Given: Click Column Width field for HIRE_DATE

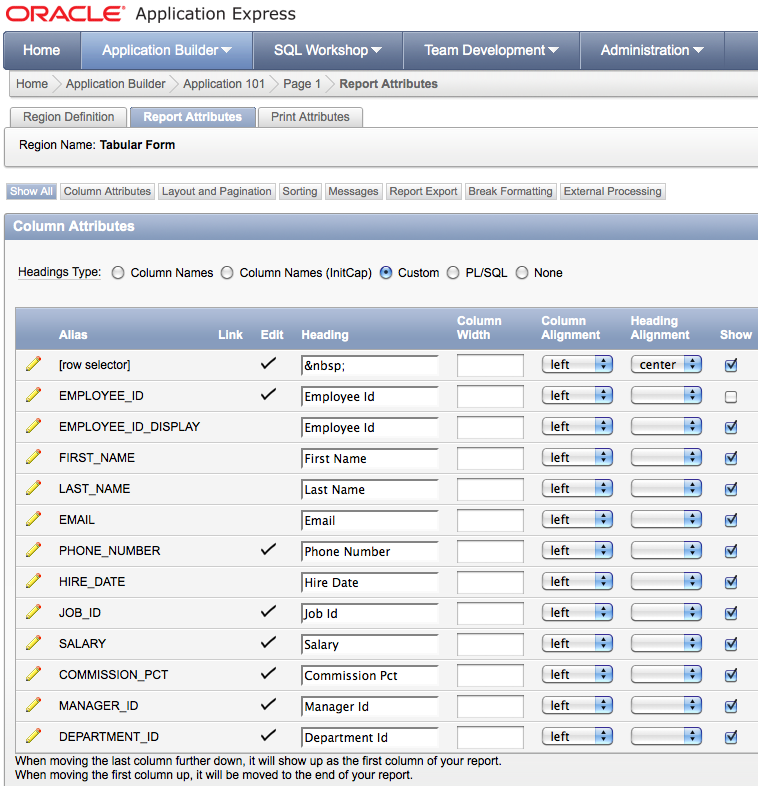Looking at the screenshot, I should (490, 582).
